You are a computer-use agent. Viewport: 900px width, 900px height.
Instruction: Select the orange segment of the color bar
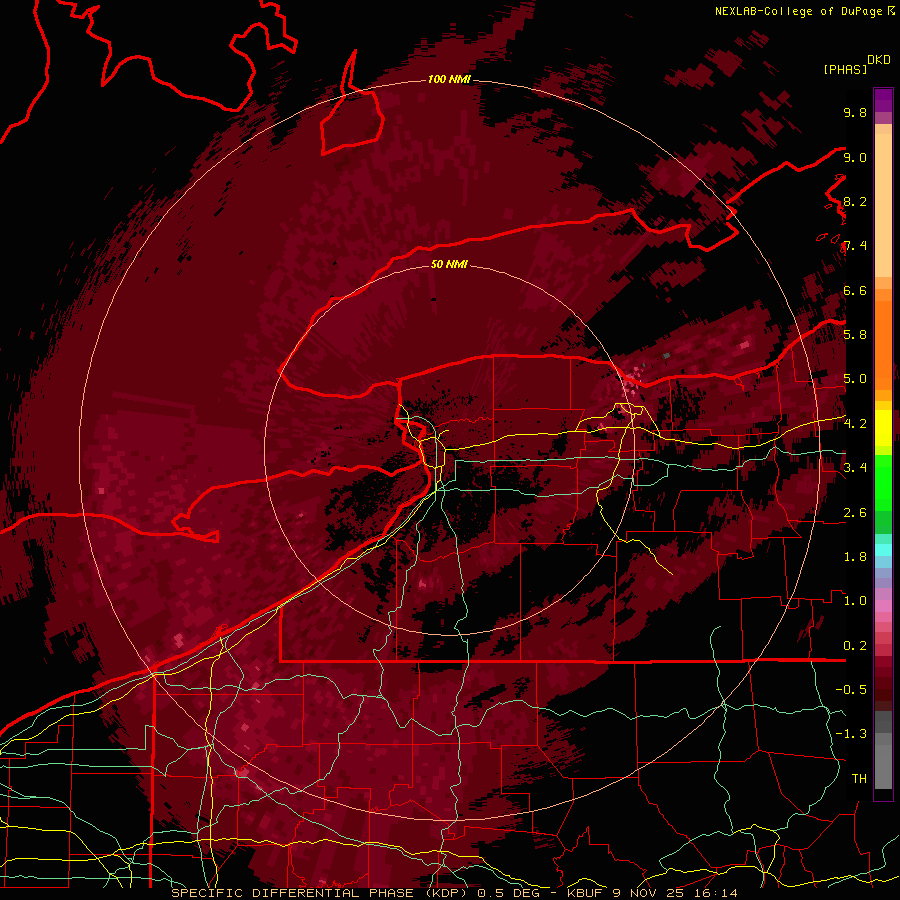click(883, 345)
